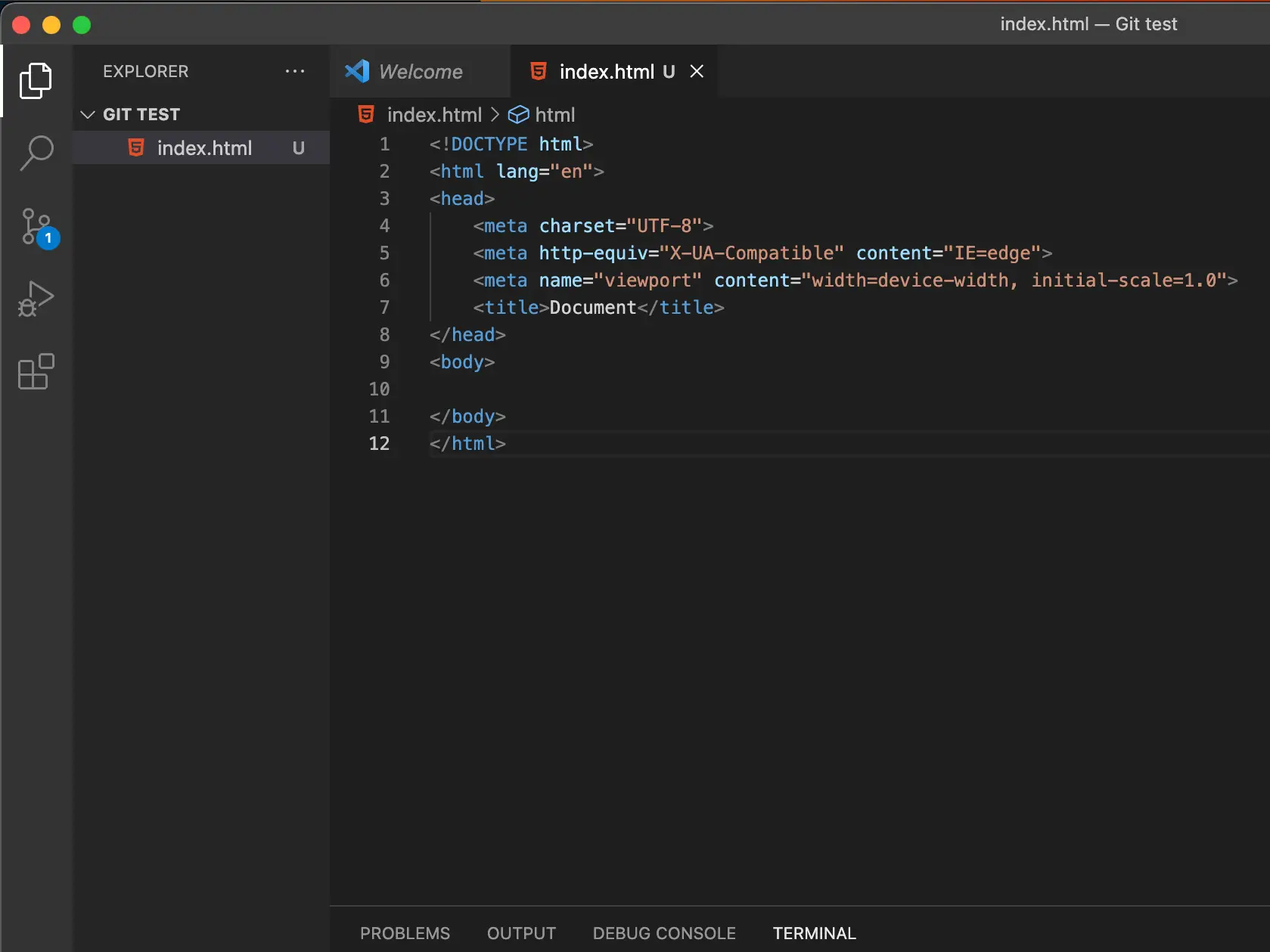Open the TERMINAL panel
The width and height of the screenshot is (1270, 952).
pyautogui.click(x=814, y=933)
